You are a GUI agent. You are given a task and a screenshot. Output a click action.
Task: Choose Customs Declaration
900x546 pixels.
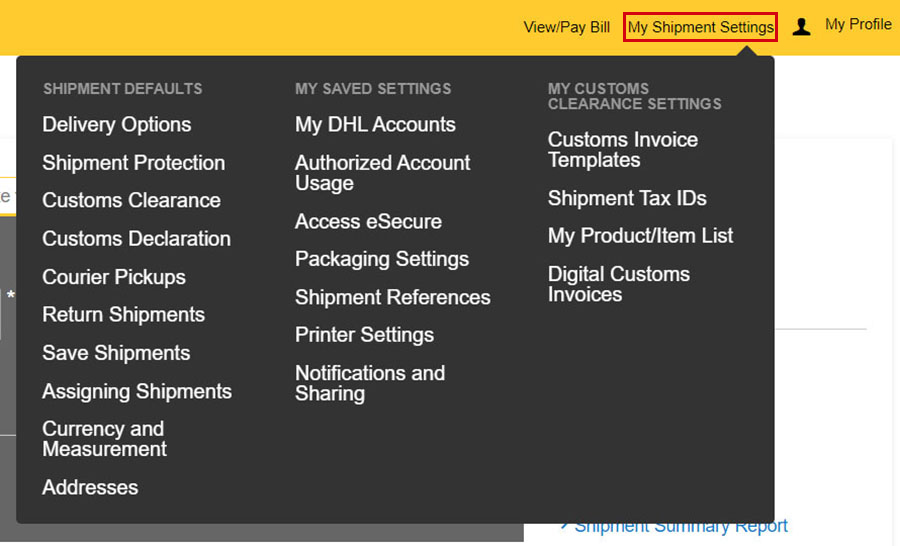point(137,239)
